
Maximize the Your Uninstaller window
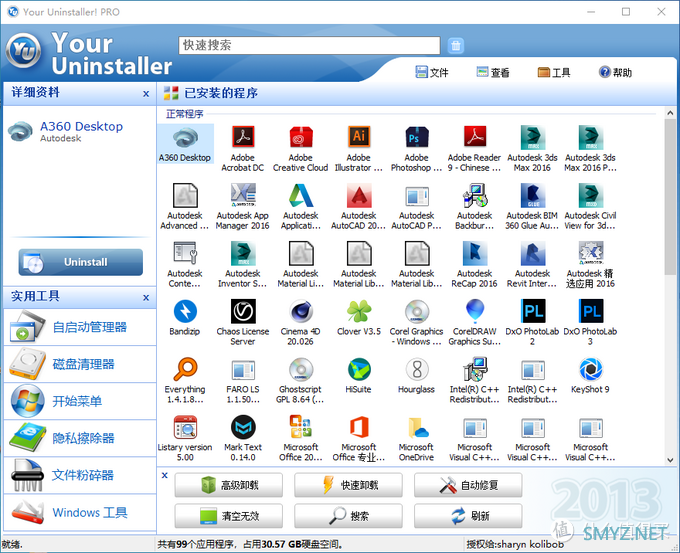[626, 12]
